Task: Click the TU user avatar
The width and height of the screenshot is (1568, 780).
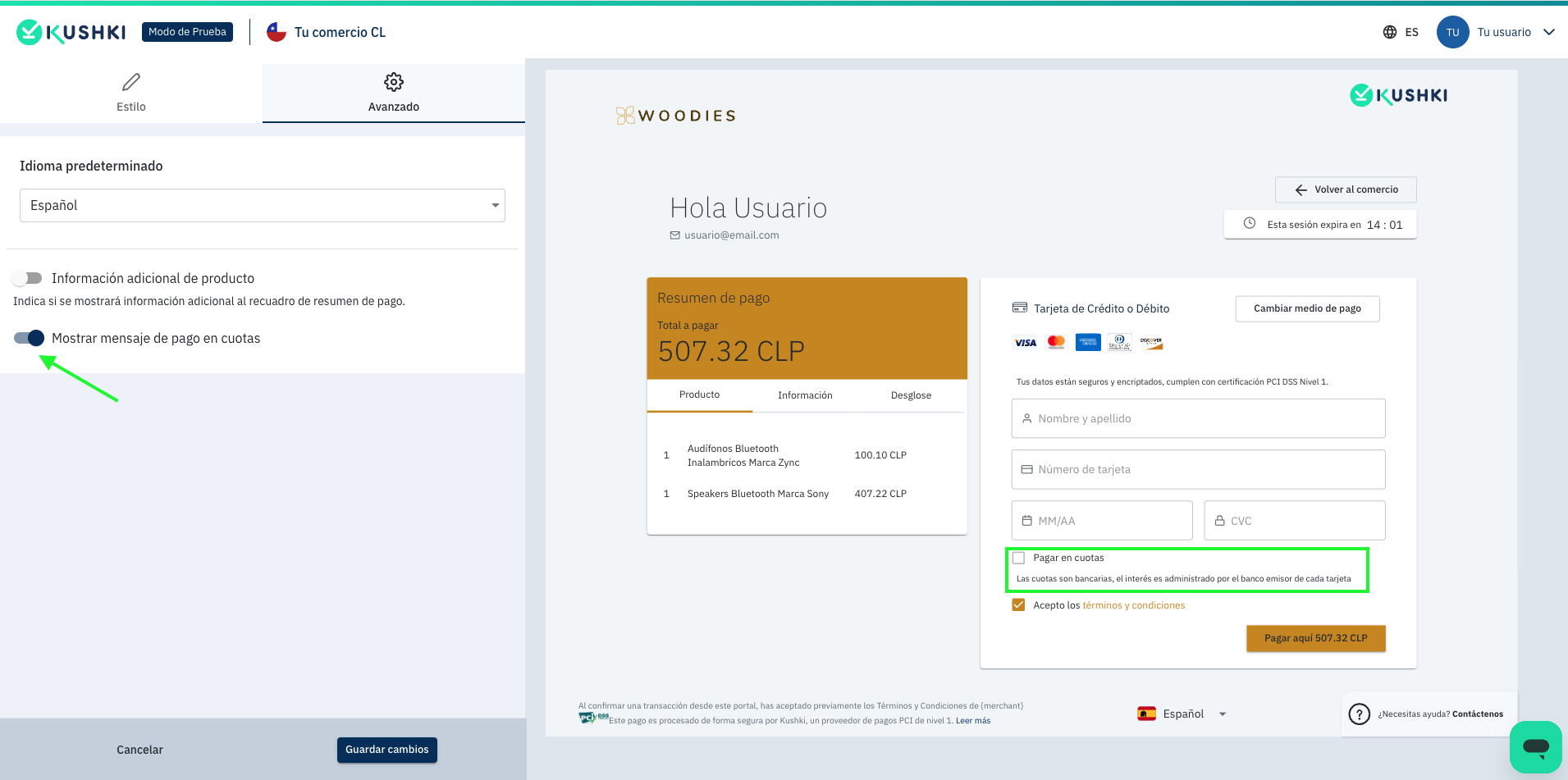Action: click(1452, 32)
